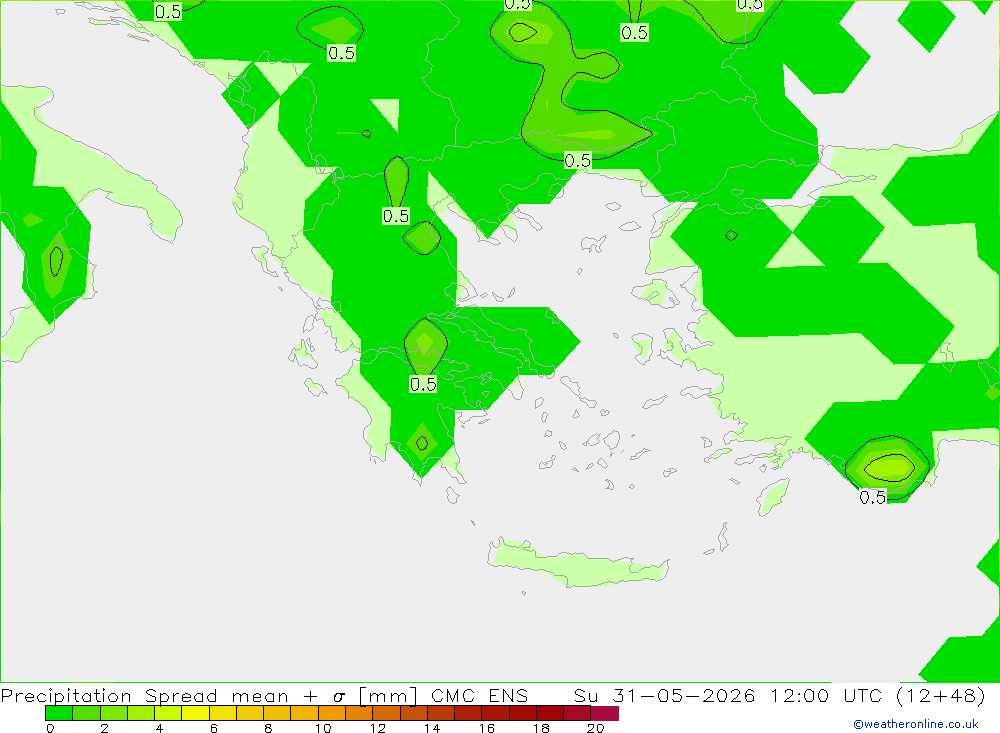The width and height of the screenshot is (1000, 733).
Task: Click the 0.5 label under the Turkish yellow-green maximum
Action: click(872, 497)
